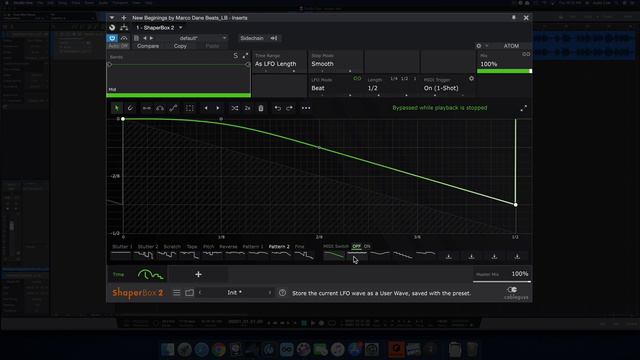Select the Scratch wave preset

(x=172, y=253)
